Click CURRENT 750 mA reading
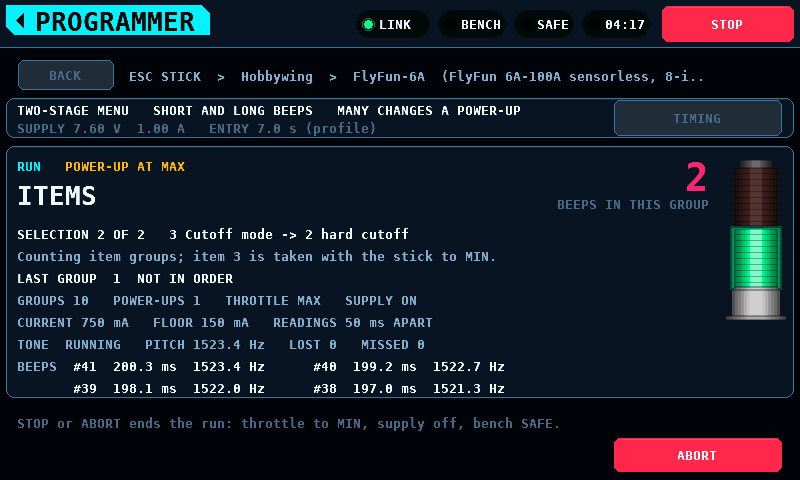The width and height of the screenshot is (800, 480). click(x=73, y=322)
